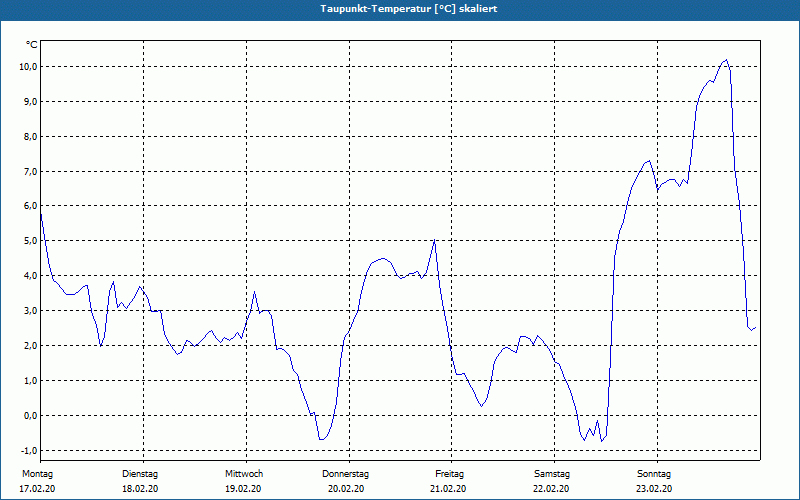Click the °C unit label

(x=32, y=45)
